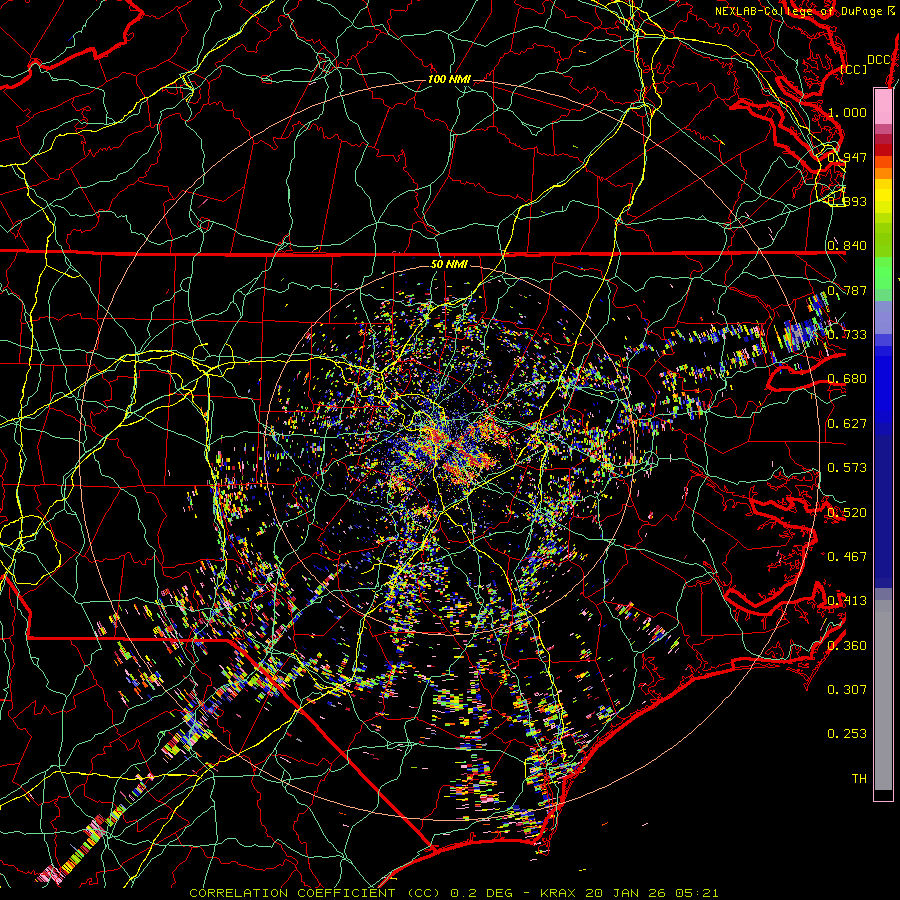Select the 0.307 scale value
This screenshot has height=900, width=900.
[847, 690]
